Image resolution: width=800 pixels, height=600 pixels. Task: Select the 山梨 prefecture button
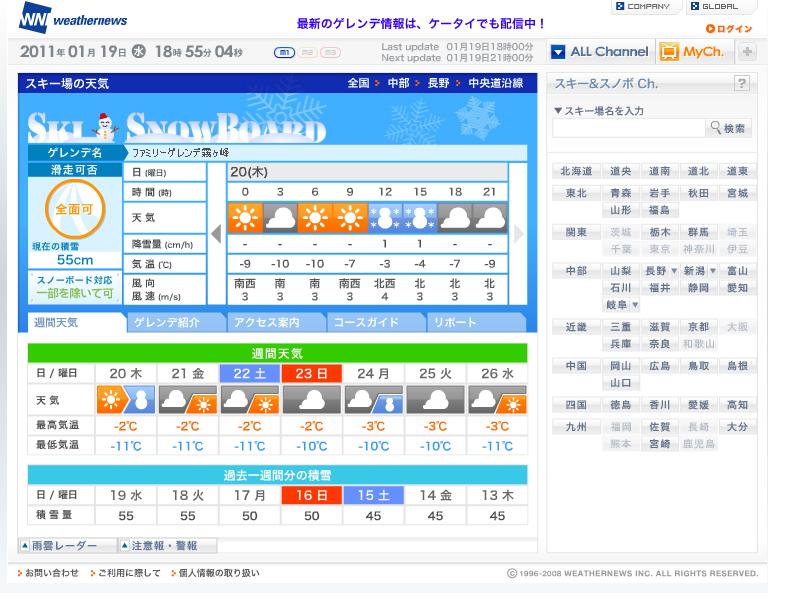pos(620,271)
